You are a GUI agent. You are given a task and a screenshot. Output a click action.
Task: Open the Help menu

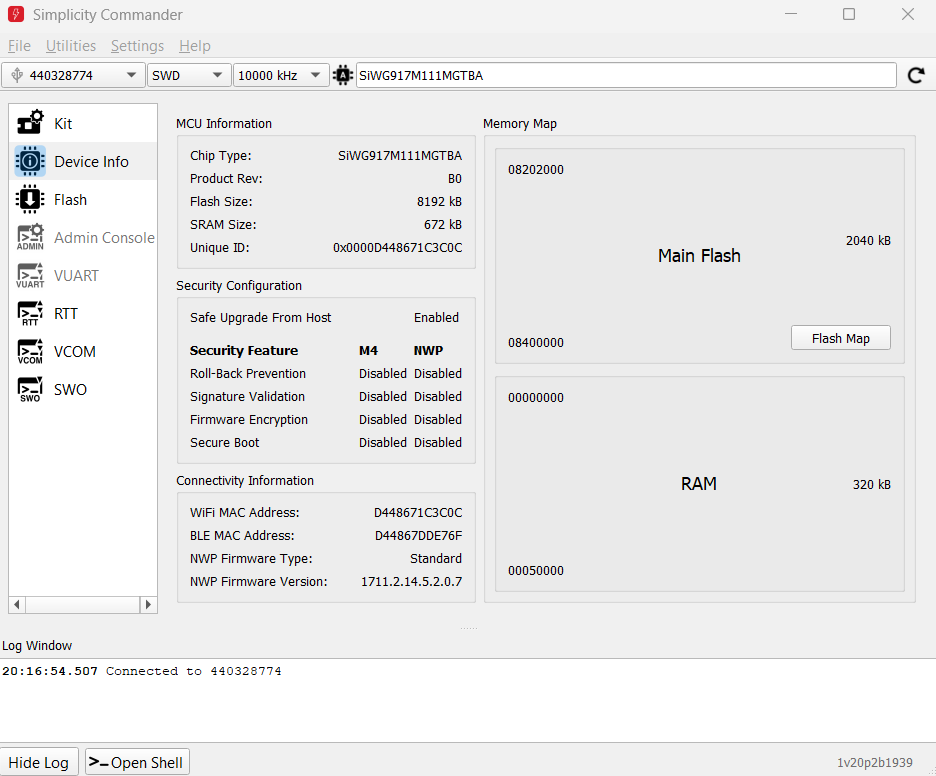point(194,46)
